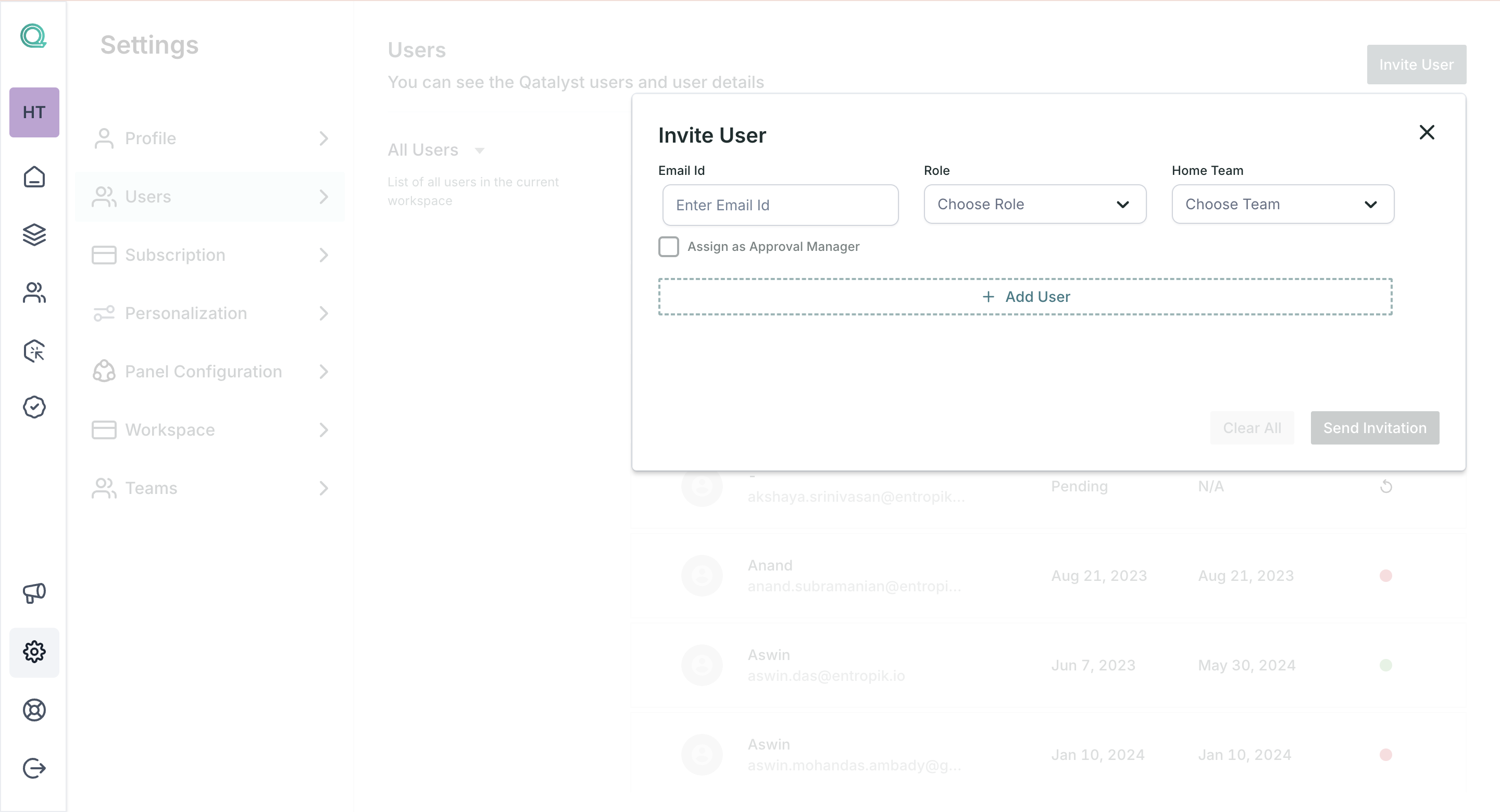
Task: Expand Profile settings chevron
Action: tap(324, 138)
